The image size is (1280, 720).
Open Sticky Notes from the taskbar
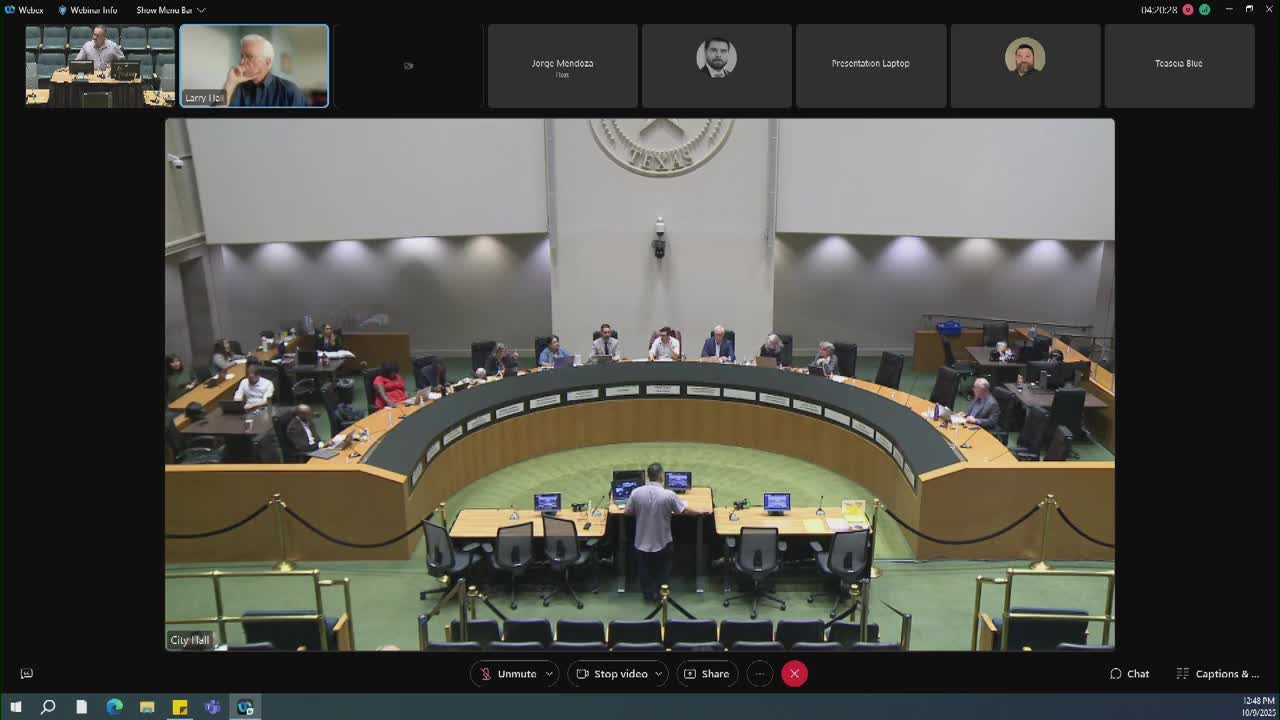click(x=180, y=707)
